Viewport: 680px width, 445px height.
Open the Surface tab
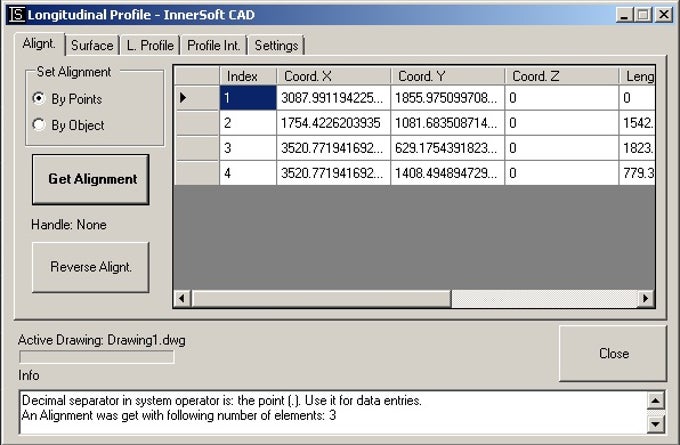click(x=92, y=46)
